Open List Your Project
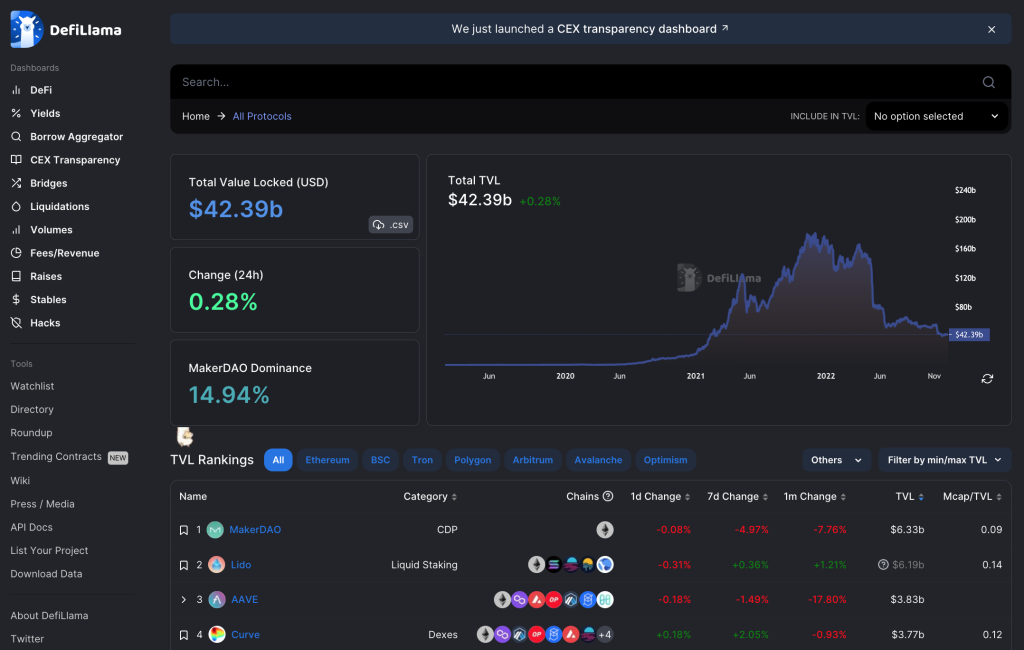The image size is (1024, 650). 49,551
